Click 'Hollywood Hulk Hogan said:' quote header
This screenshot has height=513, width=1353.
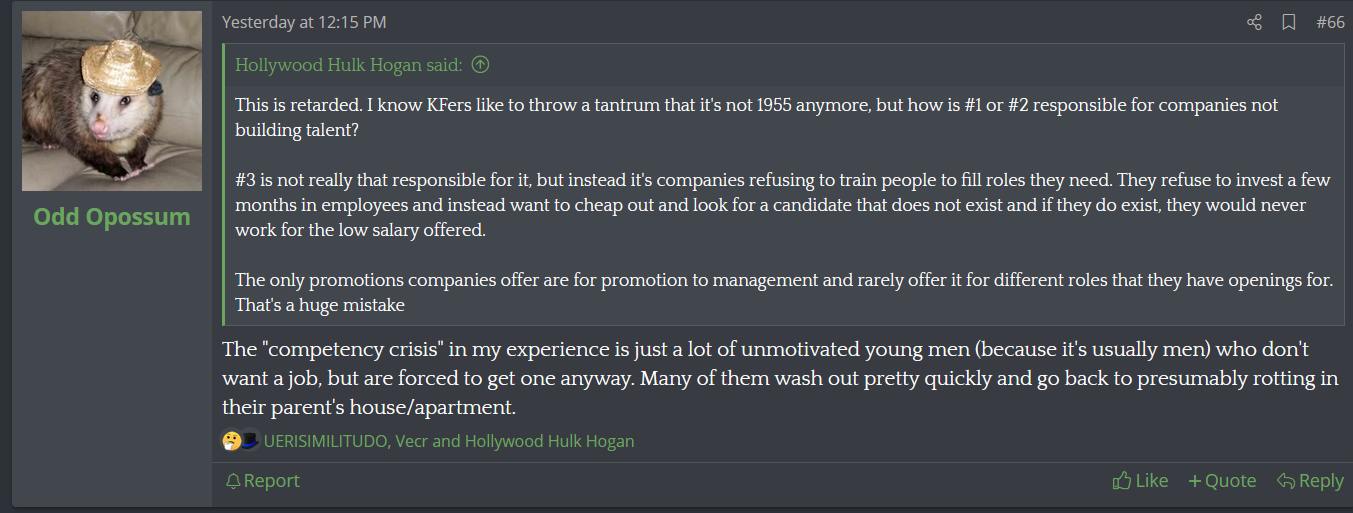pyautogui.click(x=349, y=65)
